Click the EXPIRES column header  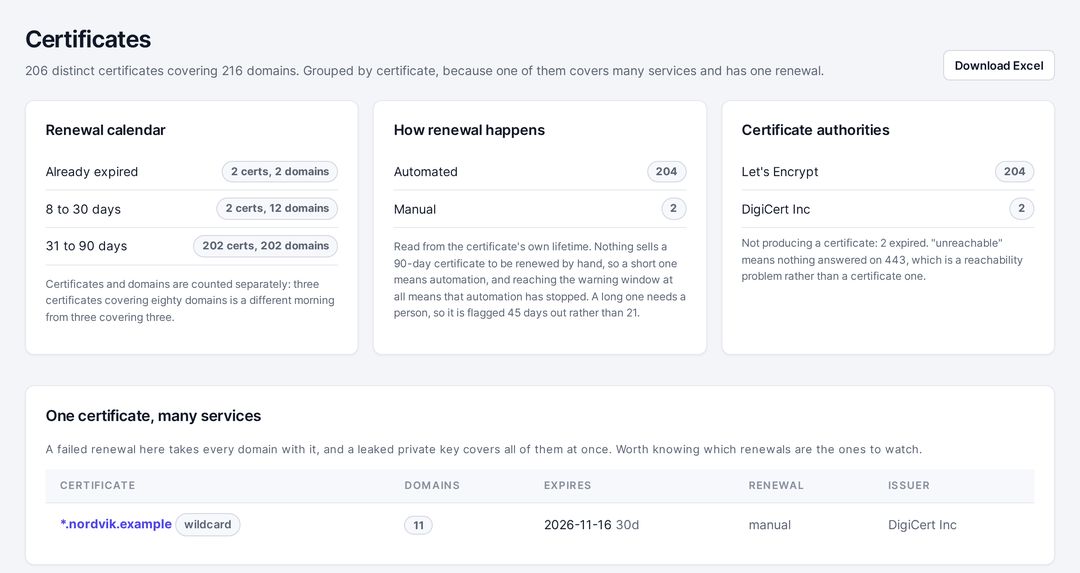(568, 485)
